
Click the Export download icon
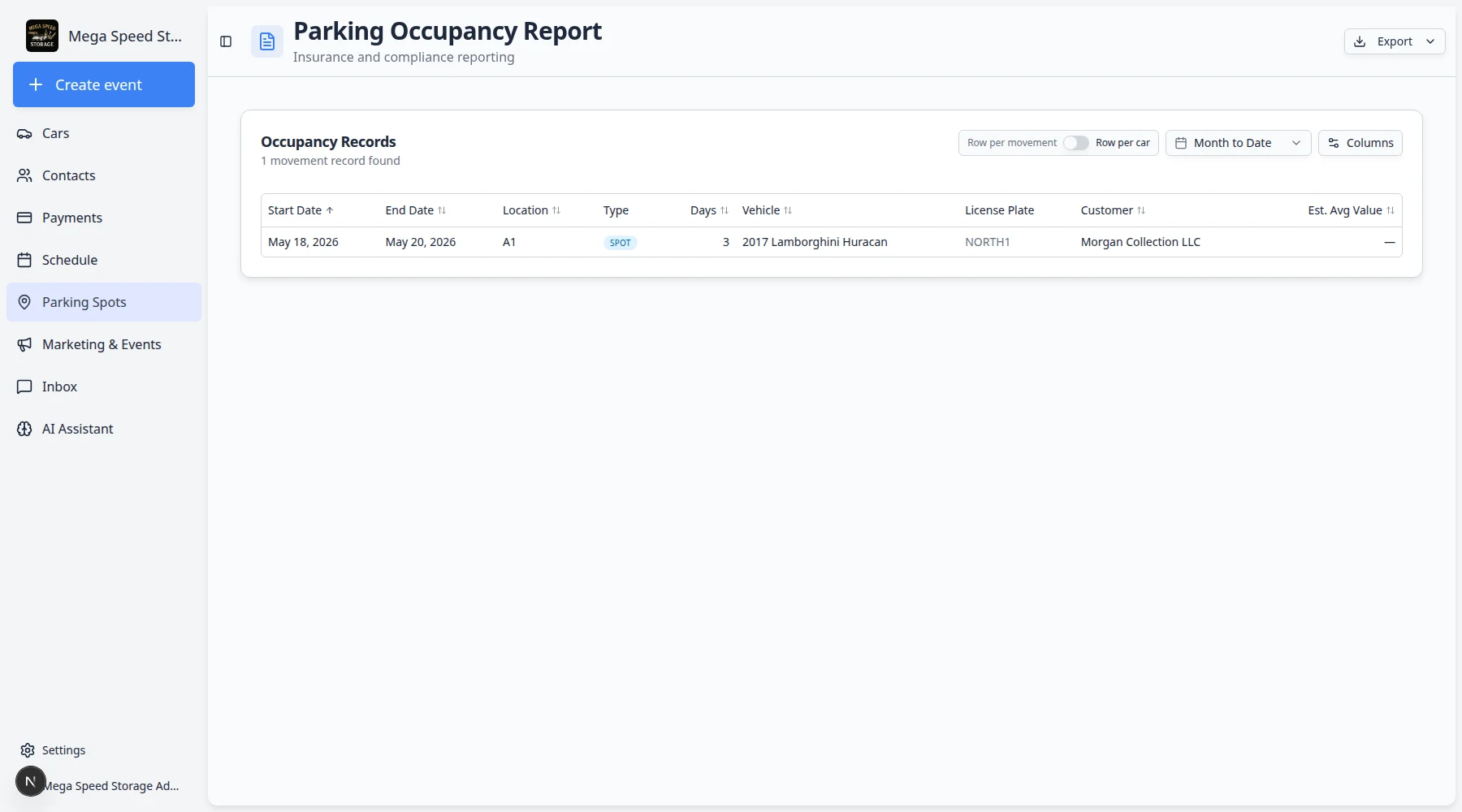point(1360,41)
